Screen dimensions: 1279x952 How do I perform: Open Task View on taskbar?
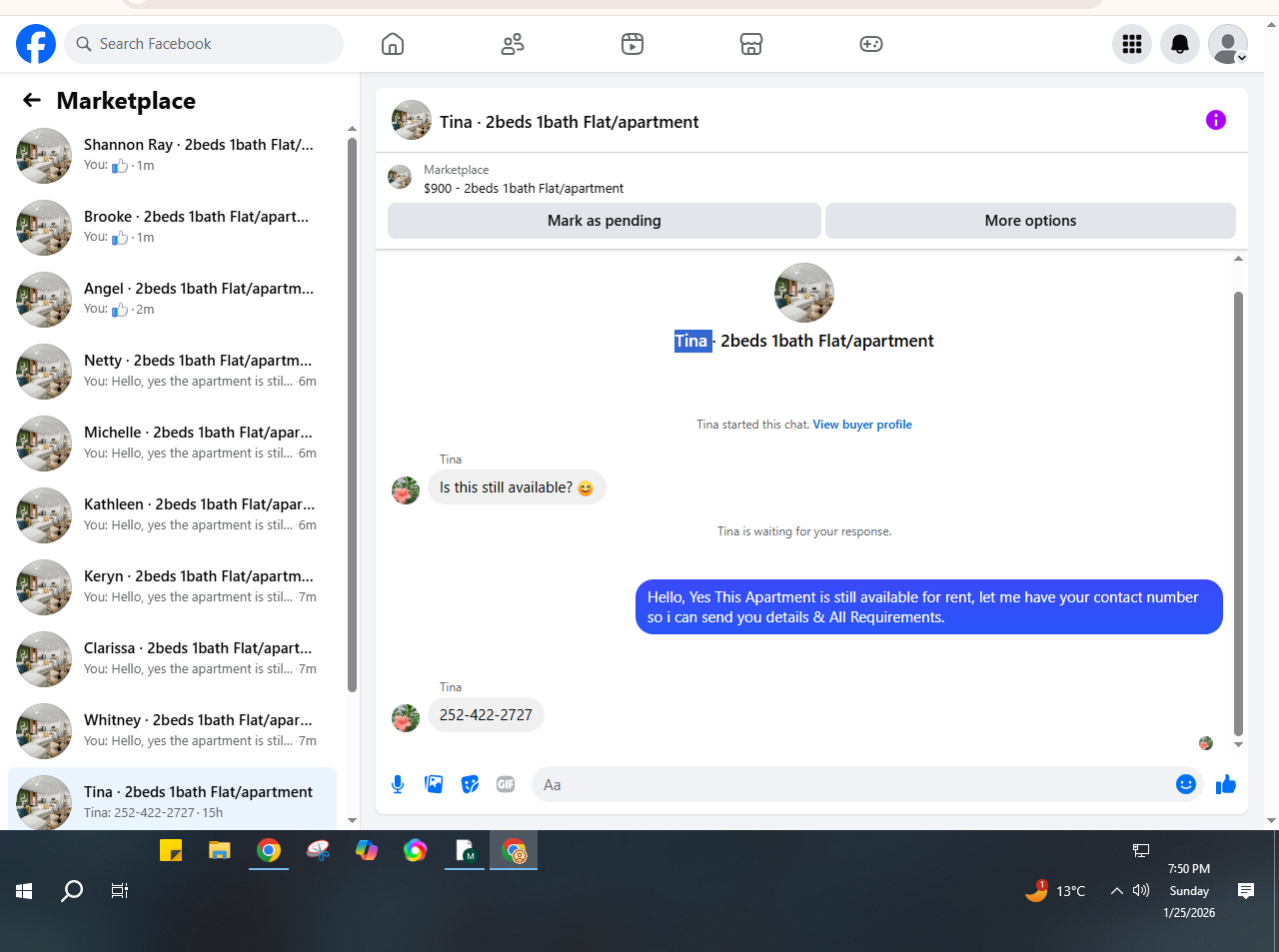120,891
